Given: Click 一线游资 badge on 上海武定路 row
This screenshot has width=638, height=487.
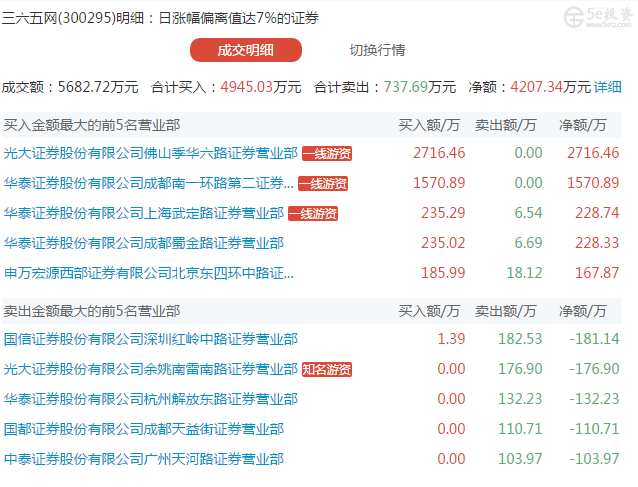Looking at the screenshot, I should (313, 214).
